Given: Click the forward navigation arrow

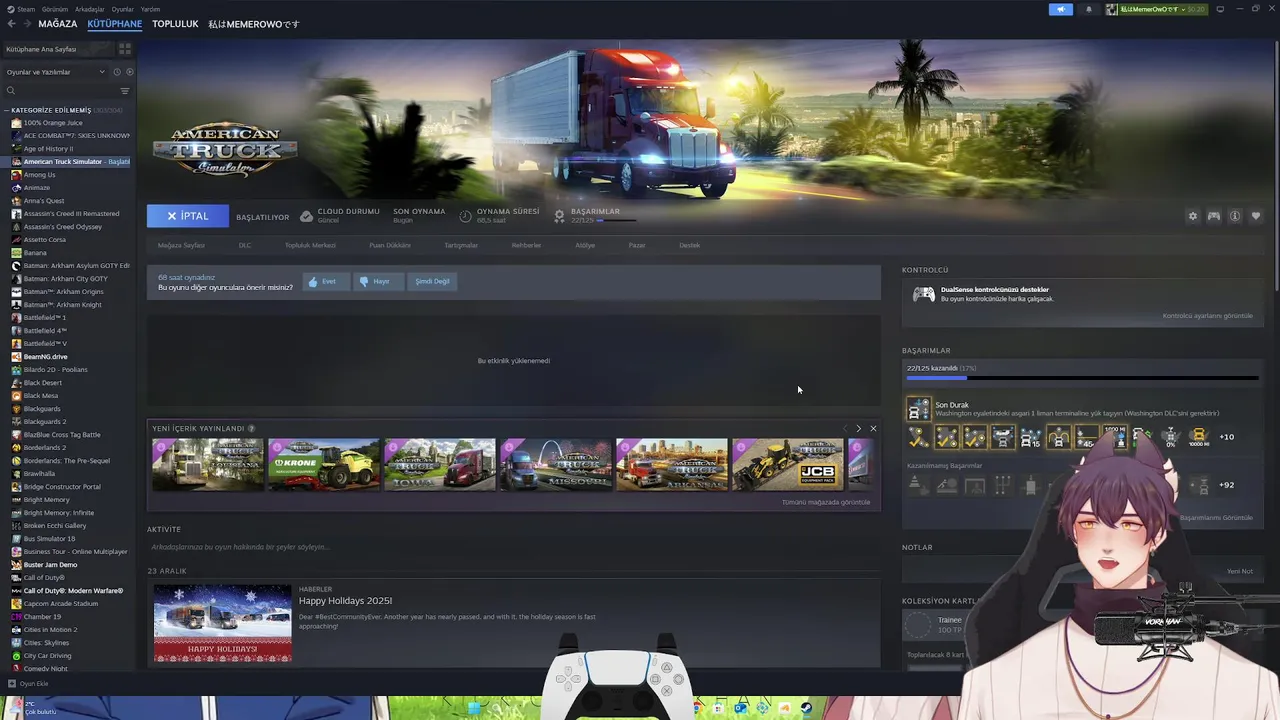Looking at the screenshot, I should pyautogui.click(x=27, y=24).
